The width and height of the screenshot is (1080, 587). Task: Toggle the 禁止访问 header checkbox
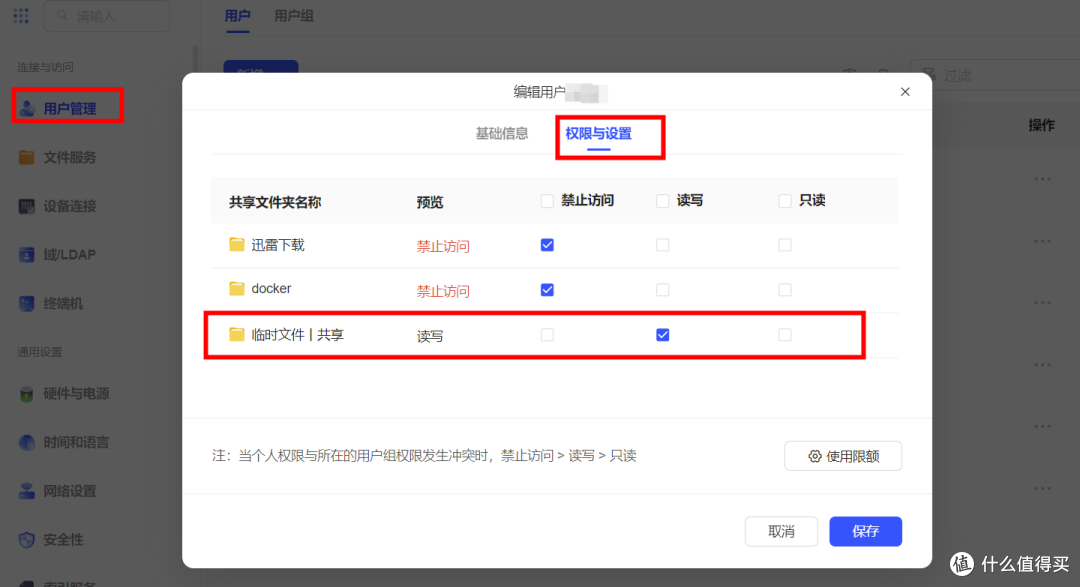pos(547,201)
